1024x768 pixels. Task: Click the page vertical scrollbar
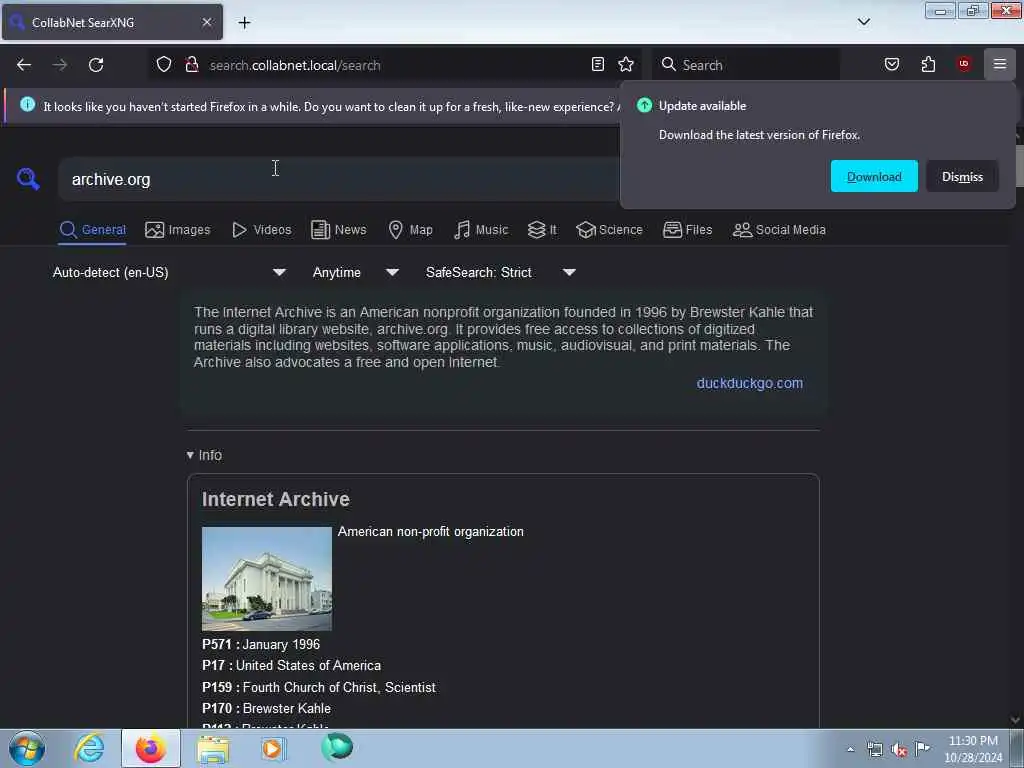pos(1017,428)
